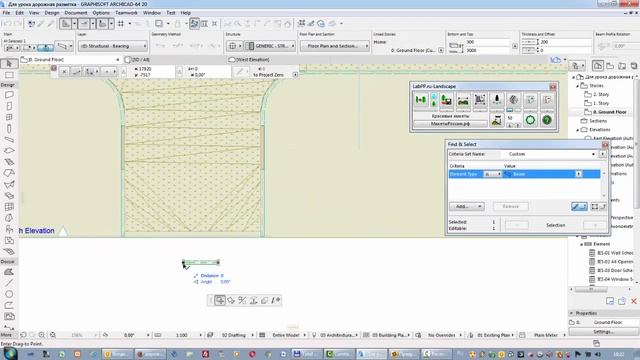Image resolution: width=640 pixels, height=360 pixels.
Task: Click the grid snap icon in the toolbar
Action: coord(121,24)
